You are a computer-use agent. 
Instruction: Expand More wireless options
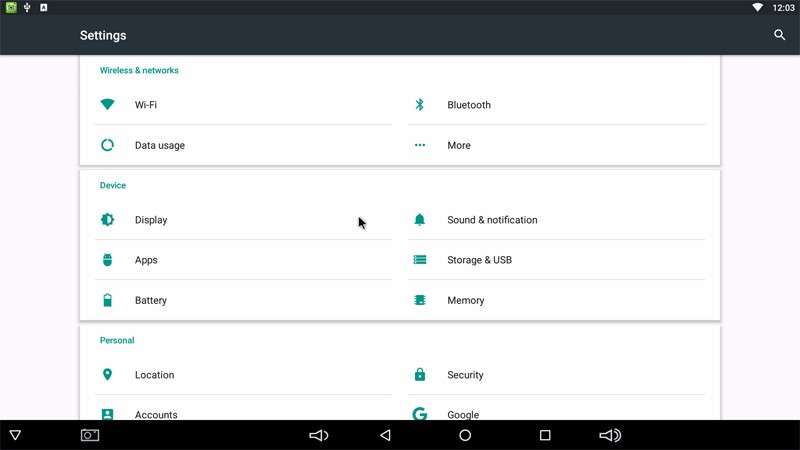point(458,145)
